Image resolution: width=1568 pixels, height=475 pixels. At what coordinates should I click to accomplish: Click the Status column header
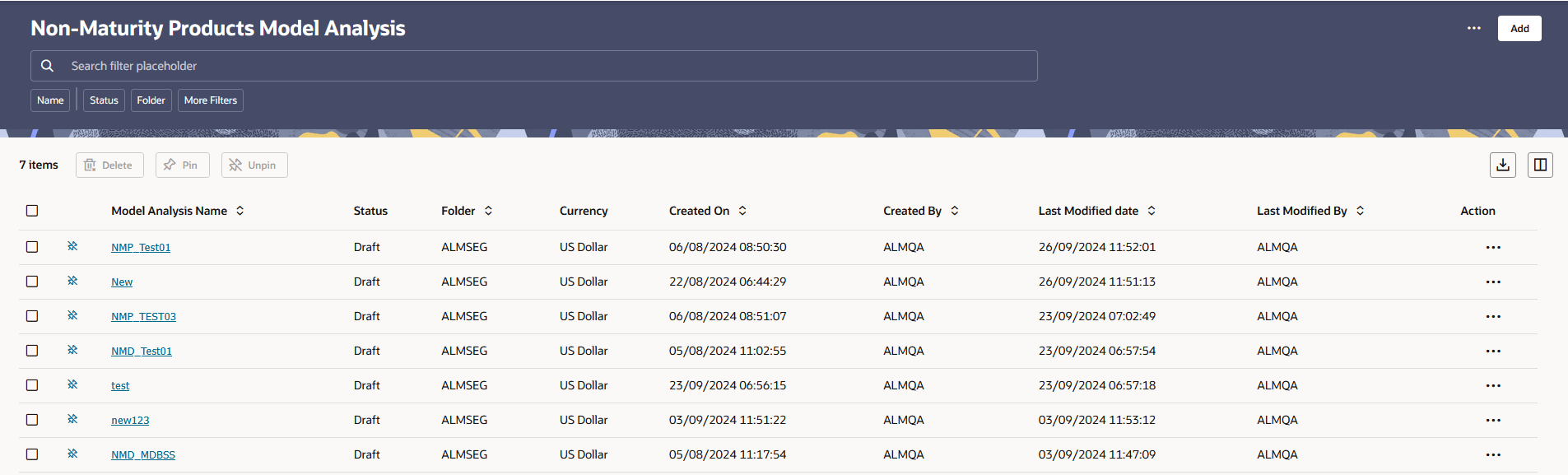(370, 211)
